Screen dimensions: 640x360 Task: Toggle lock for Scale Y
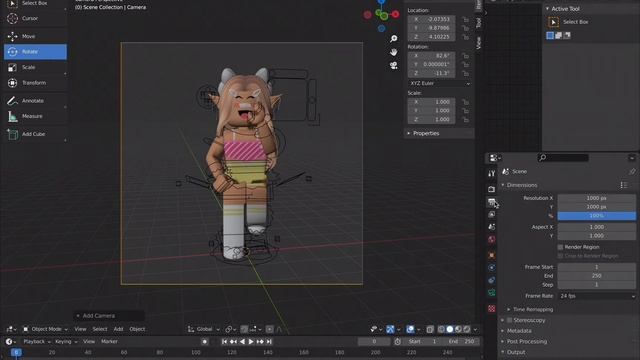465,111
